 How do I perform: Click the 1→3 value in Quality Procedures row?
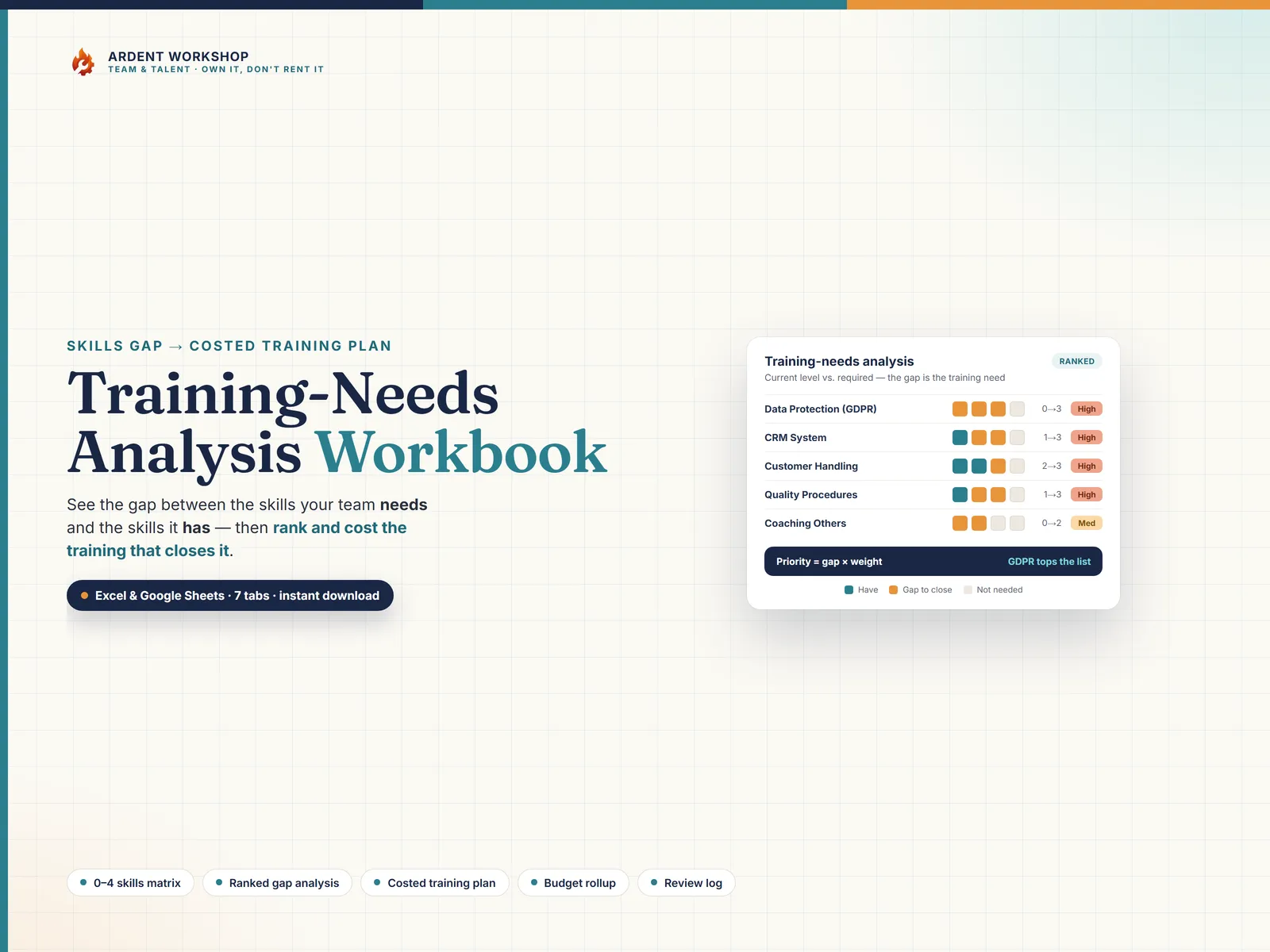click(1053, 495)
